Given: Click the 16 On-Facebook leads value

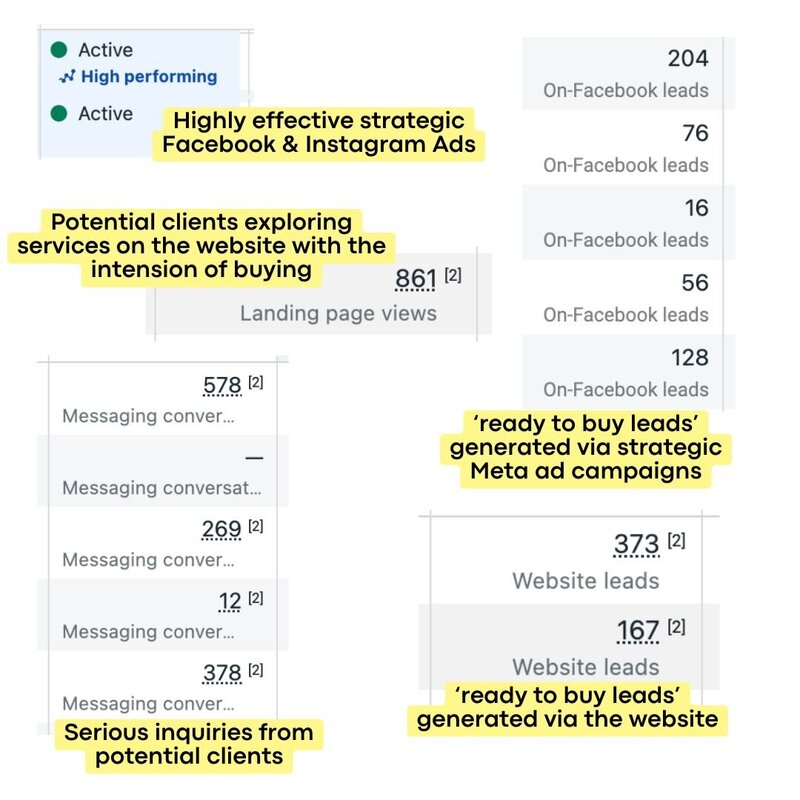Looking at the screenshot, I should [x=696, y=208].
